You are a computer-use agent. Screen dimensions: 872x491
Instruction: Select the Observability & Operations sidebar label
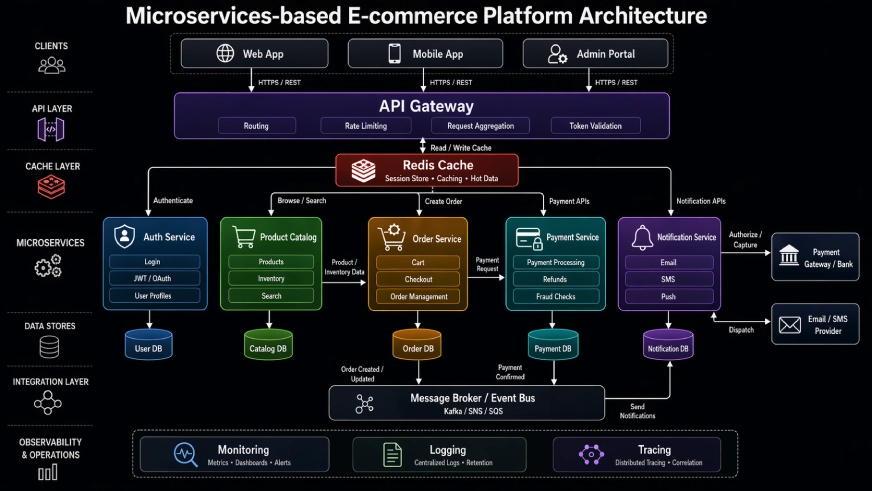(51, 448)
